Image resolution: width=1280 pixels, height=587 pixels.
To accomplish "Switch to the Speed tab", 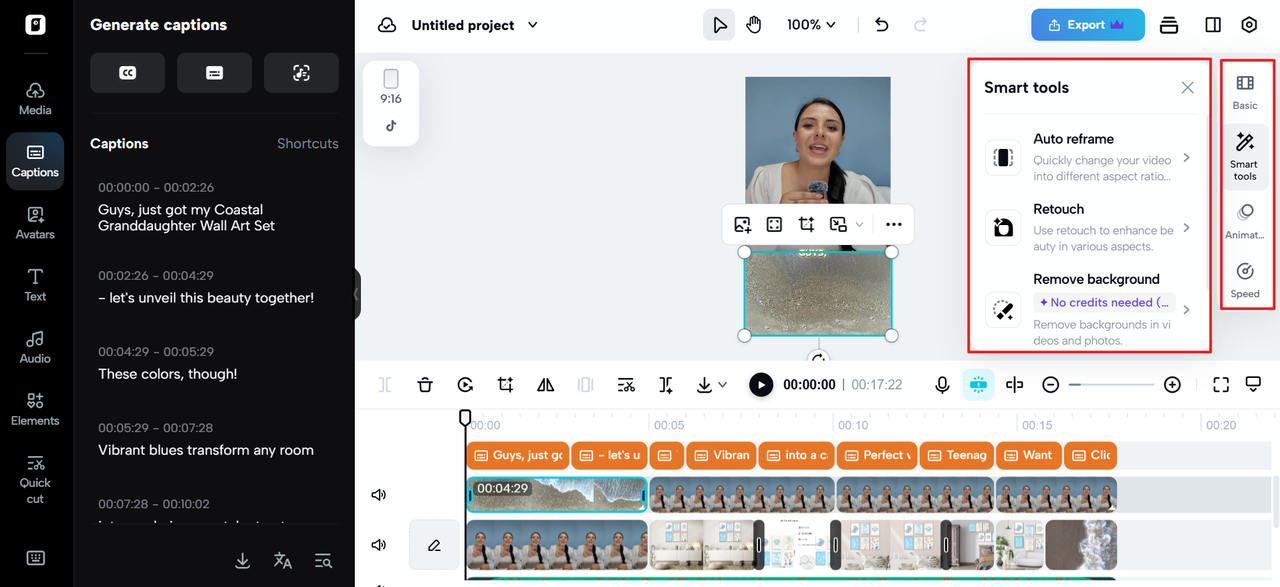I will click(1245, 280).
